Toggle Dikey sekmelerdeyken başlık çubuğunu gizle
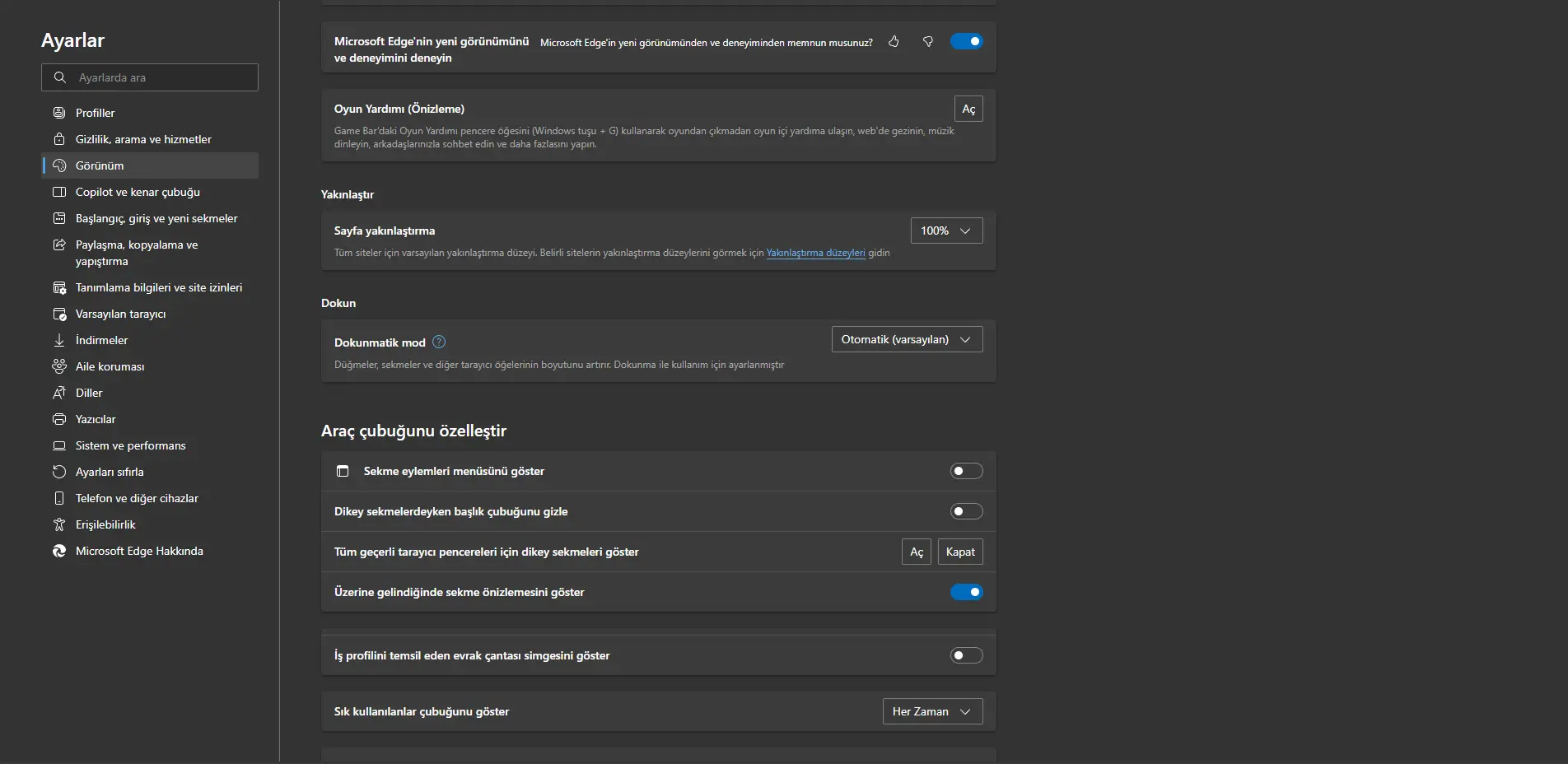Image resolution: width=1568 pixels, height=764 pixels. (x=967, y=511)
